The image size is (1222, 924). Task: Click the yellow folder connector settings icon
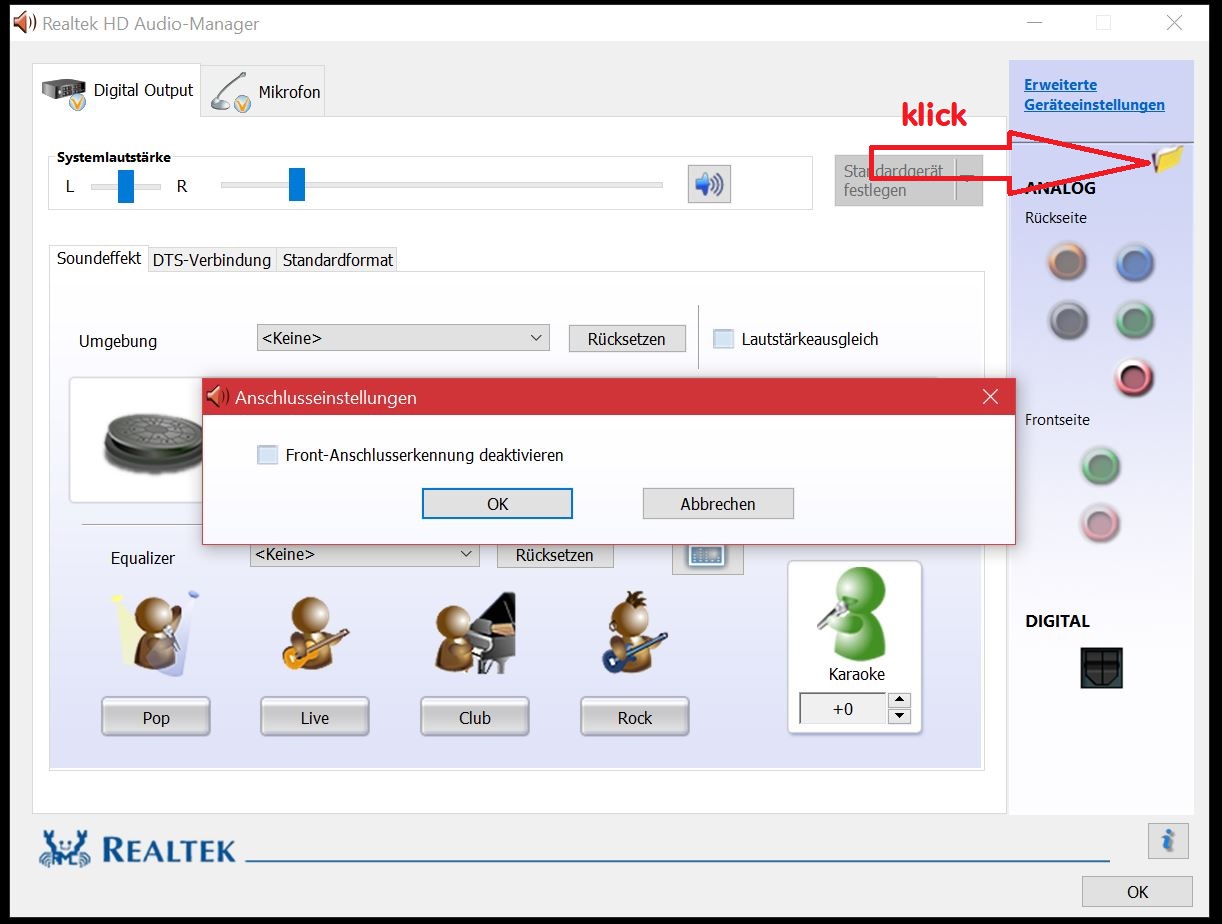point(1167,158)
